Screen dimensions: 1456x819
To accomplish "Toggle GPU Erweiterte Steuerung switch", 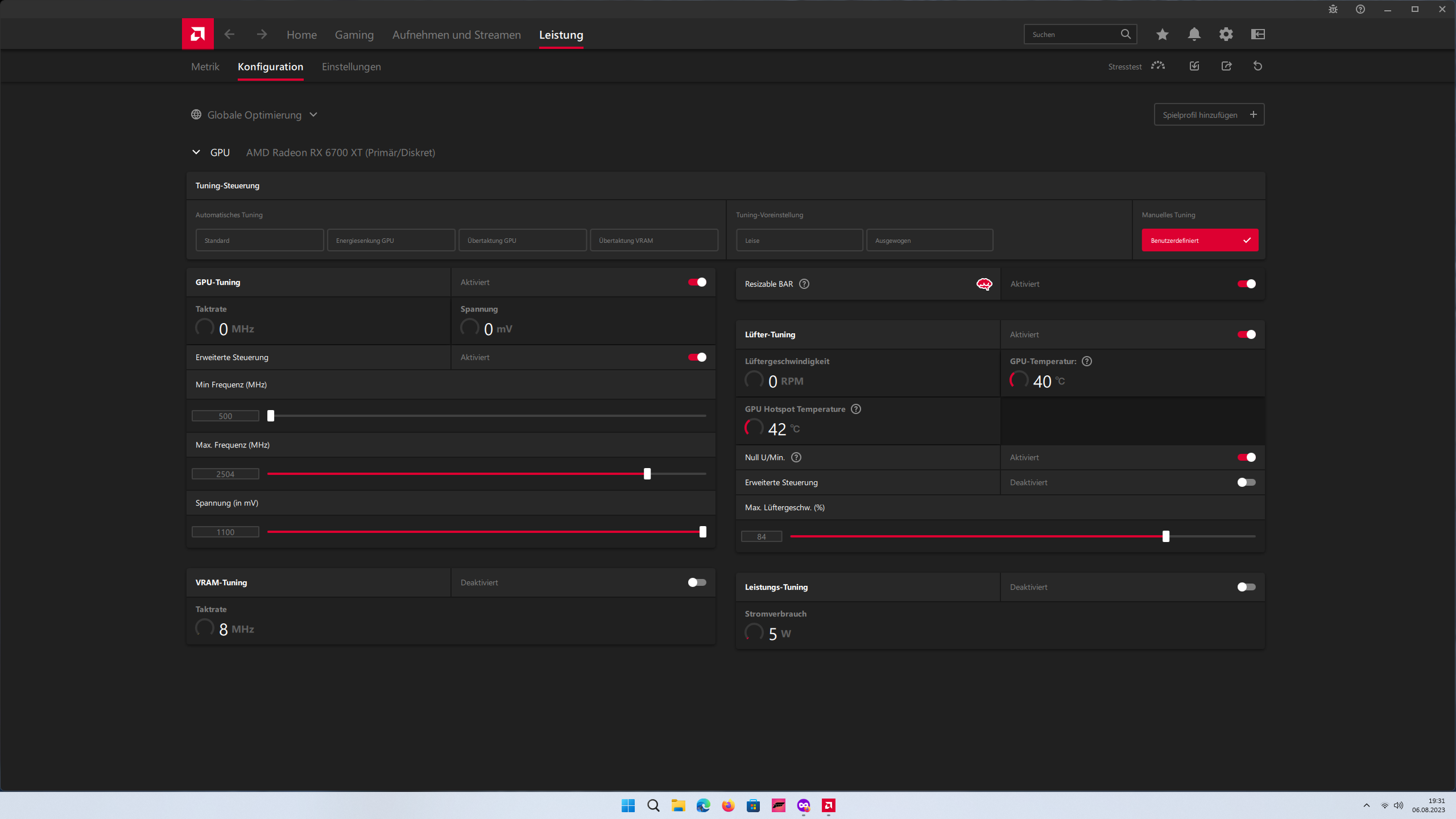I will click(x=697, y=357).
